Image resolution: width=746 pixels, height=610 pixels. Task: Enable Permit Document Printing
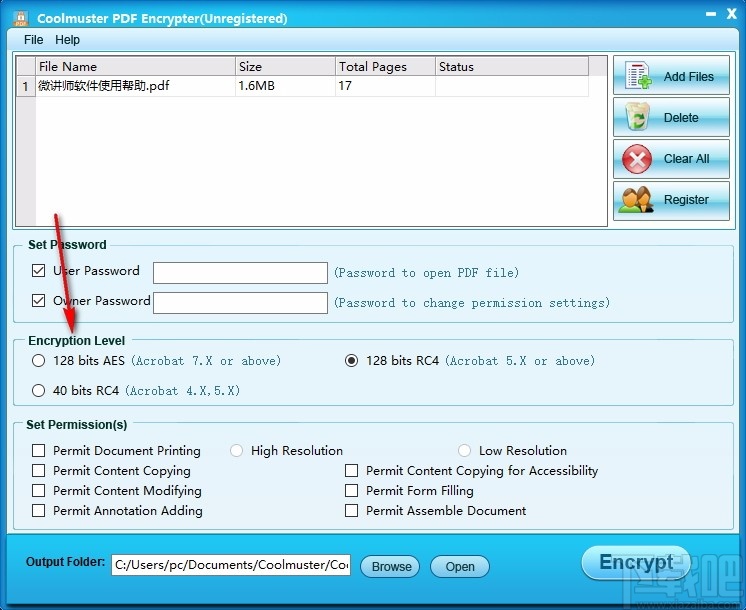tap(38, 450)
